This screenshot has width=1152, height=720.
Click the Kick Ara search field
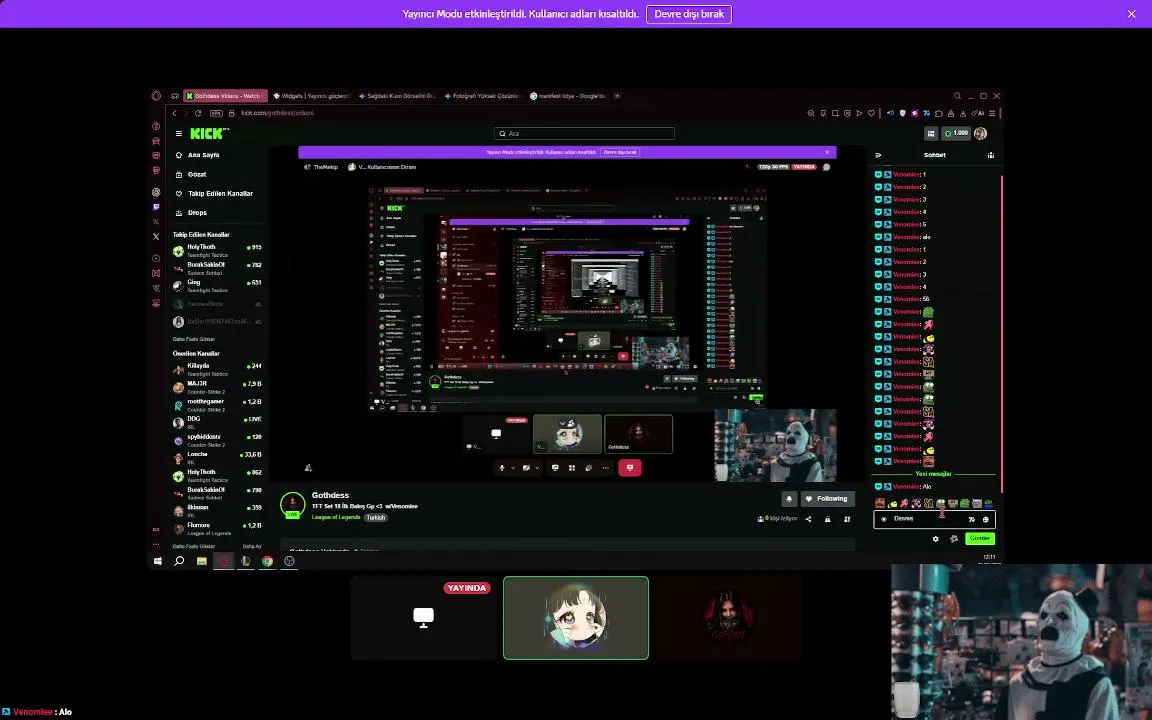point(584,134)
